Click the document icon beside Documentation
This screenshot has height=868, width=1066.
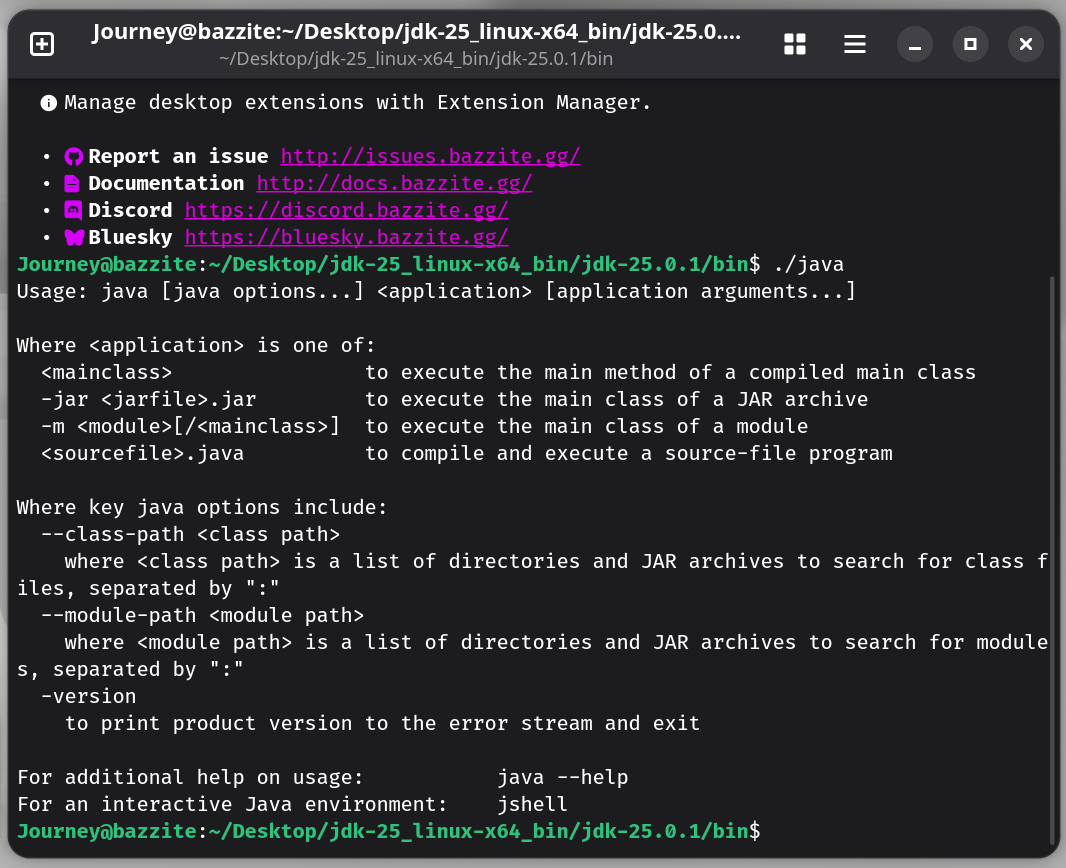click(x=72, y=184)
